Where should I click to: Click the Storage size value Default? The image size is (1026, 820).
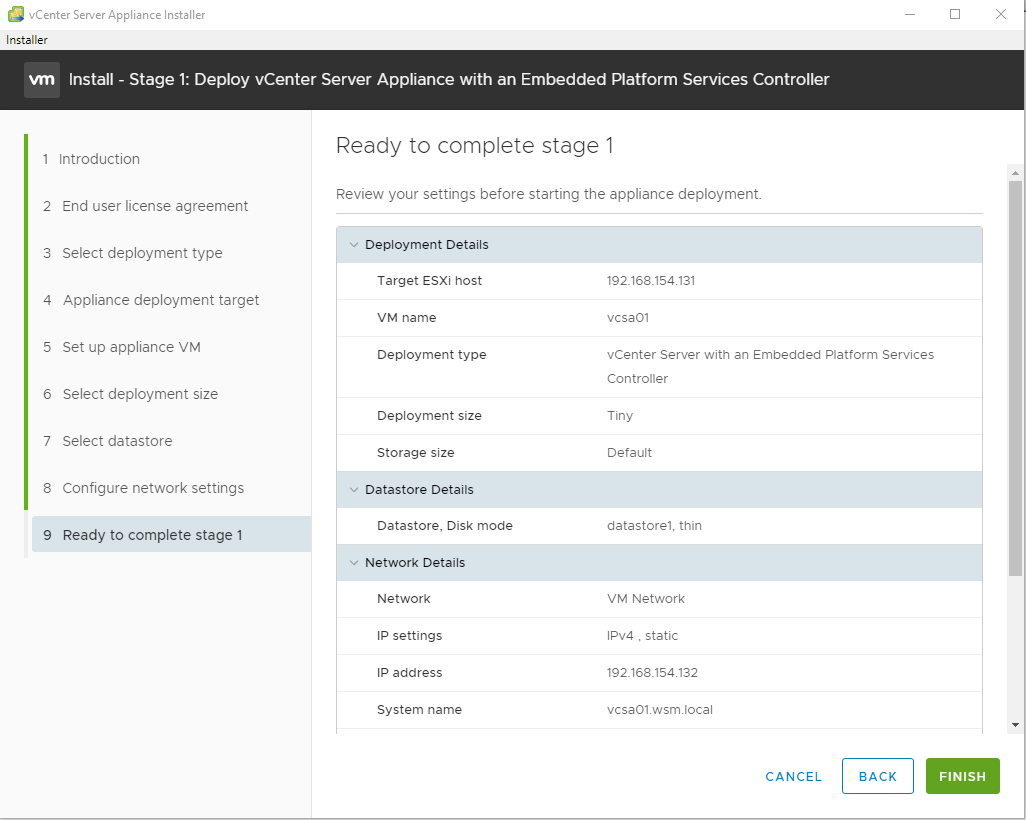pos(629,453)
